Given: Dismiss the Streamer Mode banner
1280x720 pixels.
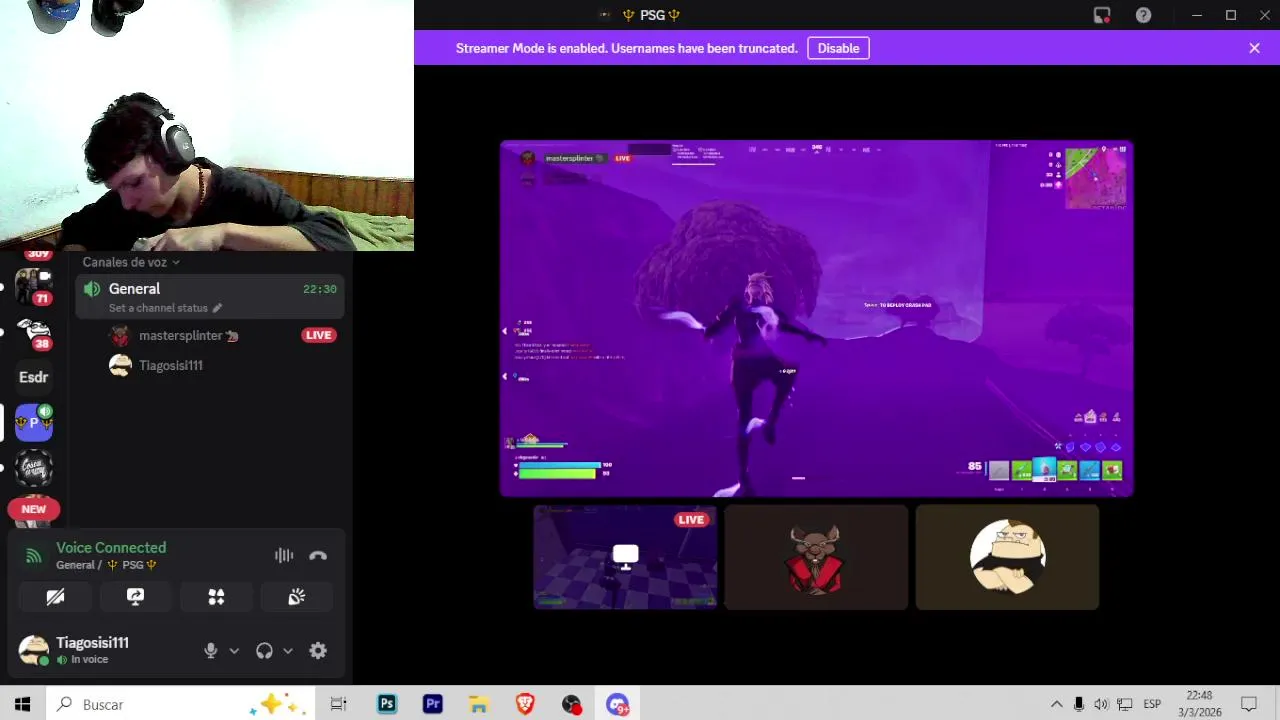Looking at the screenshot, I should 1254,48.
